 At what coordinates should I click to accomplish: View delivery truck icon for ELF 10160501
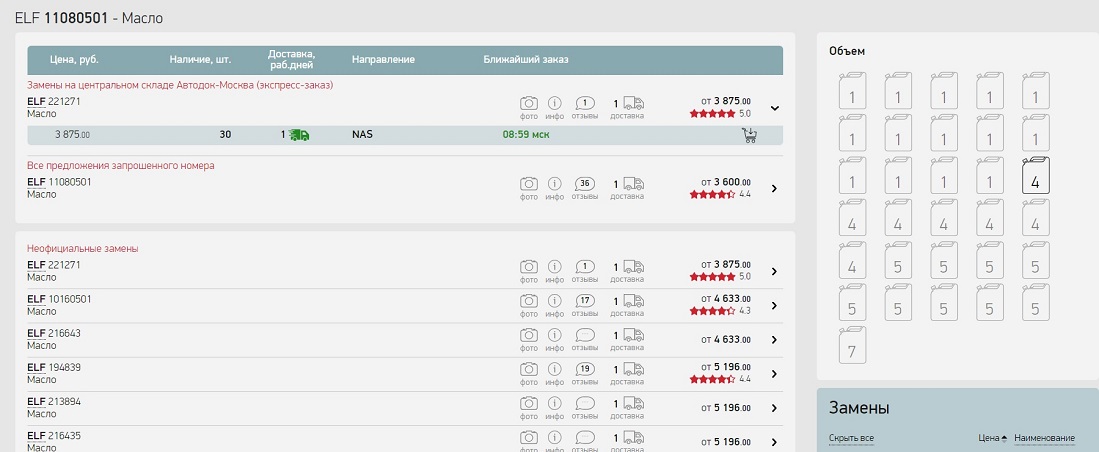[634, 301]
